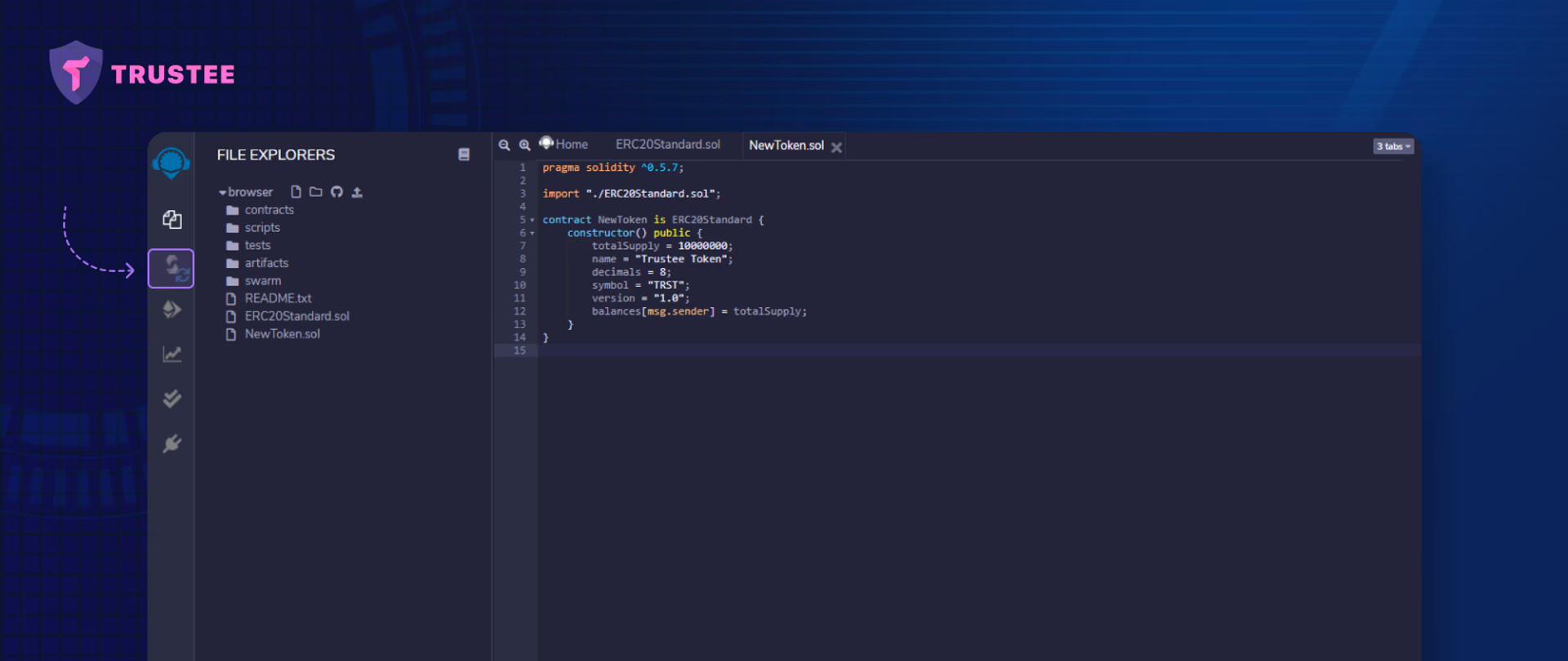The height and width of the screenshot is (661, 1568).
Task: Click the upload file icon in browser
Action: (357, 192)
